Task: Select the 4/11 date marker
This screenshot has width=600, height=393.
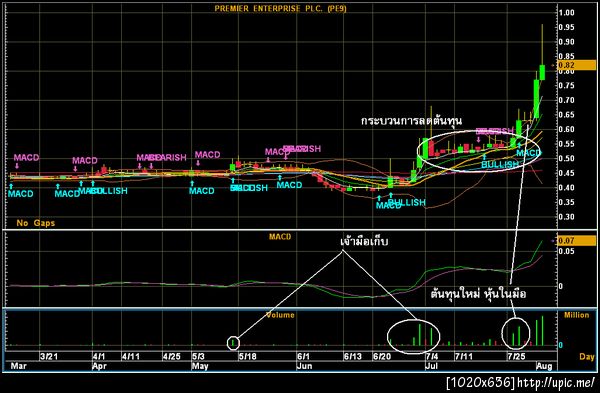Action: tap(131, 357)
